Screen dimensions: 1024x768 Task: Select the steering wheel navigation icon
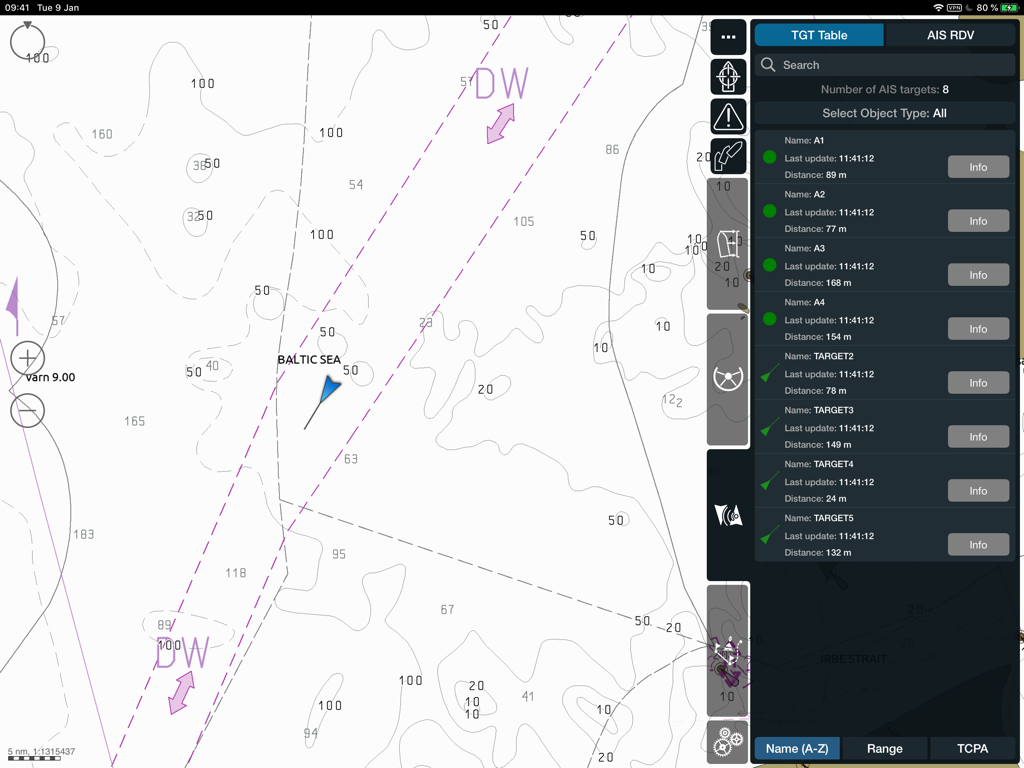point(728,378)
